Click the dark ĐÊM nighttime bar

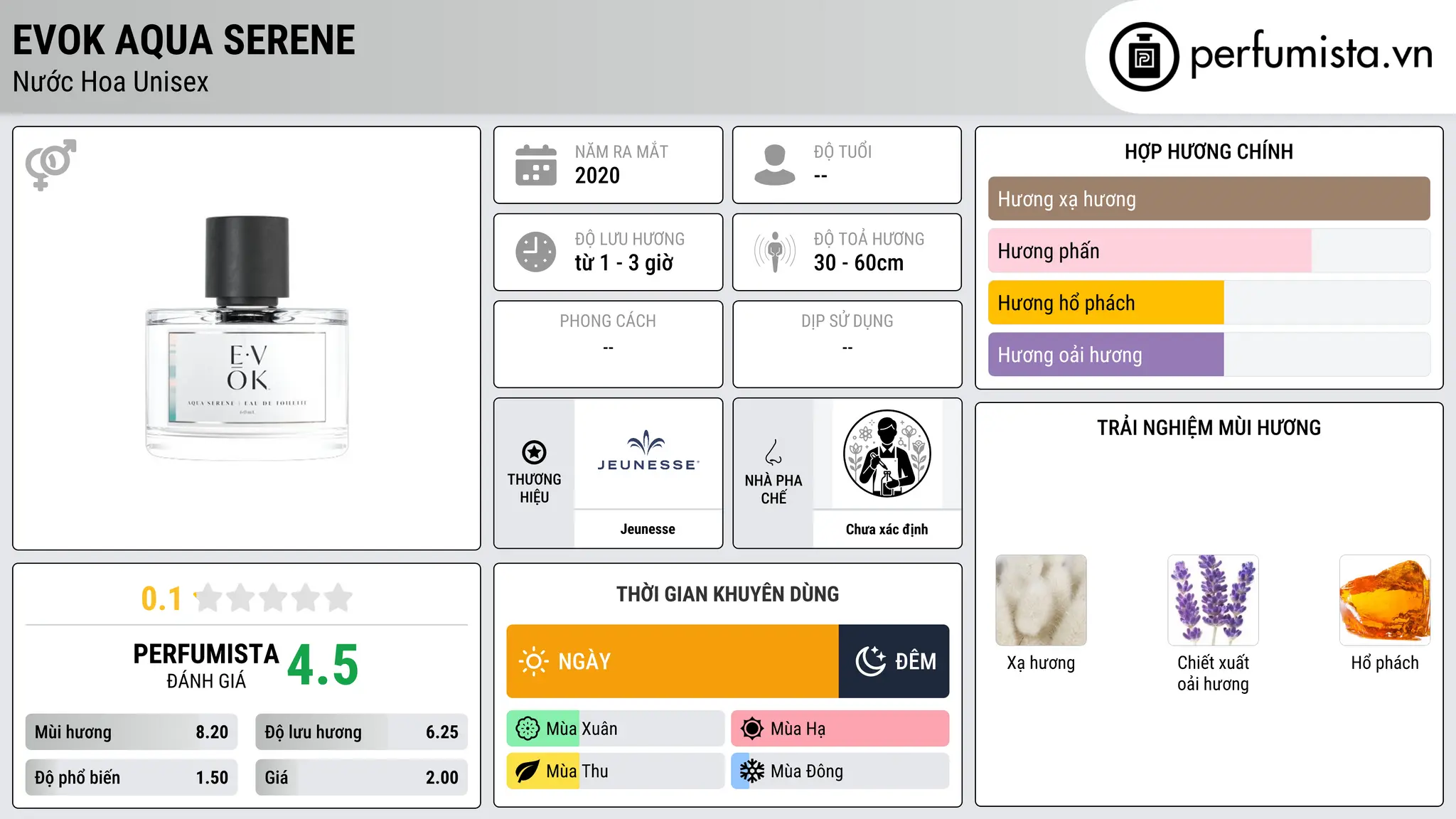894,661
